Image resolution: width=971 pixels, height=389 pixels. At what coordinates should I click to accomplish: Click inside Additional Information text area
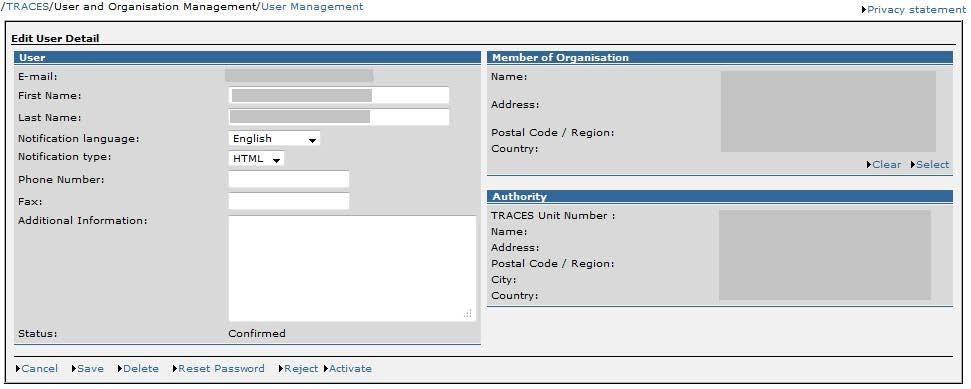click(352, 268)
